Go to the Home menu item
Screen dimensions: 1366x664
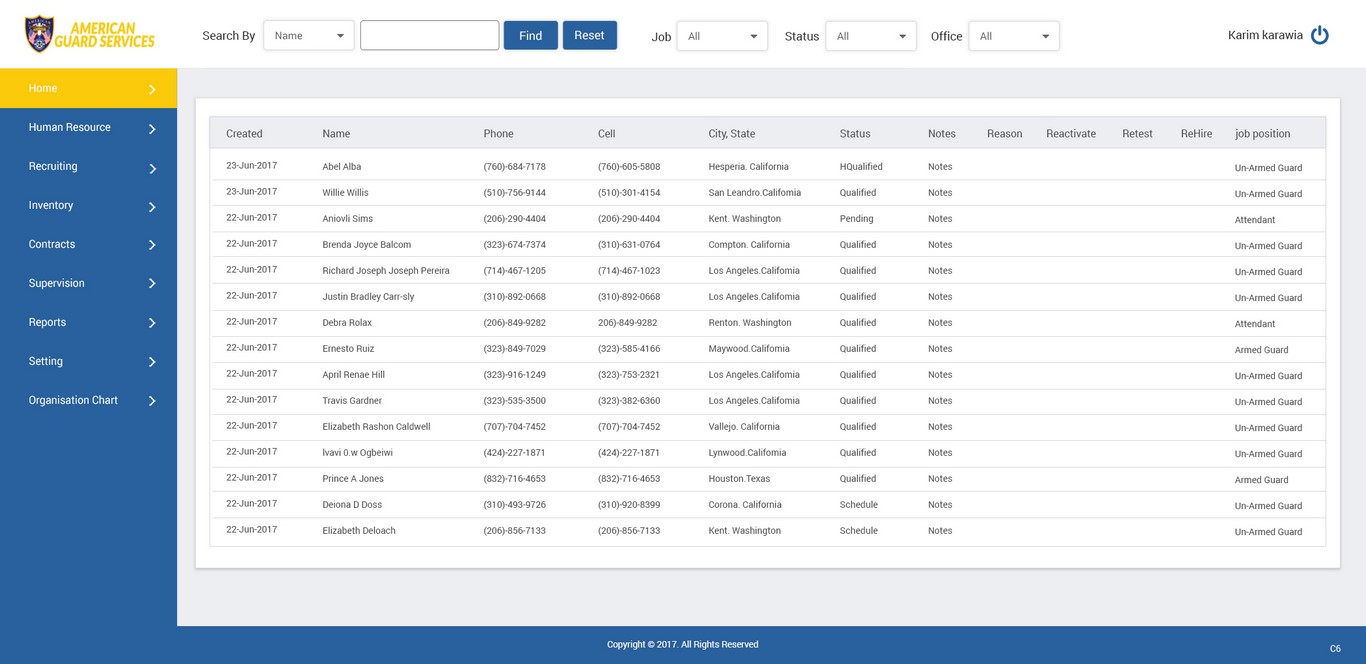pos(43,88)
